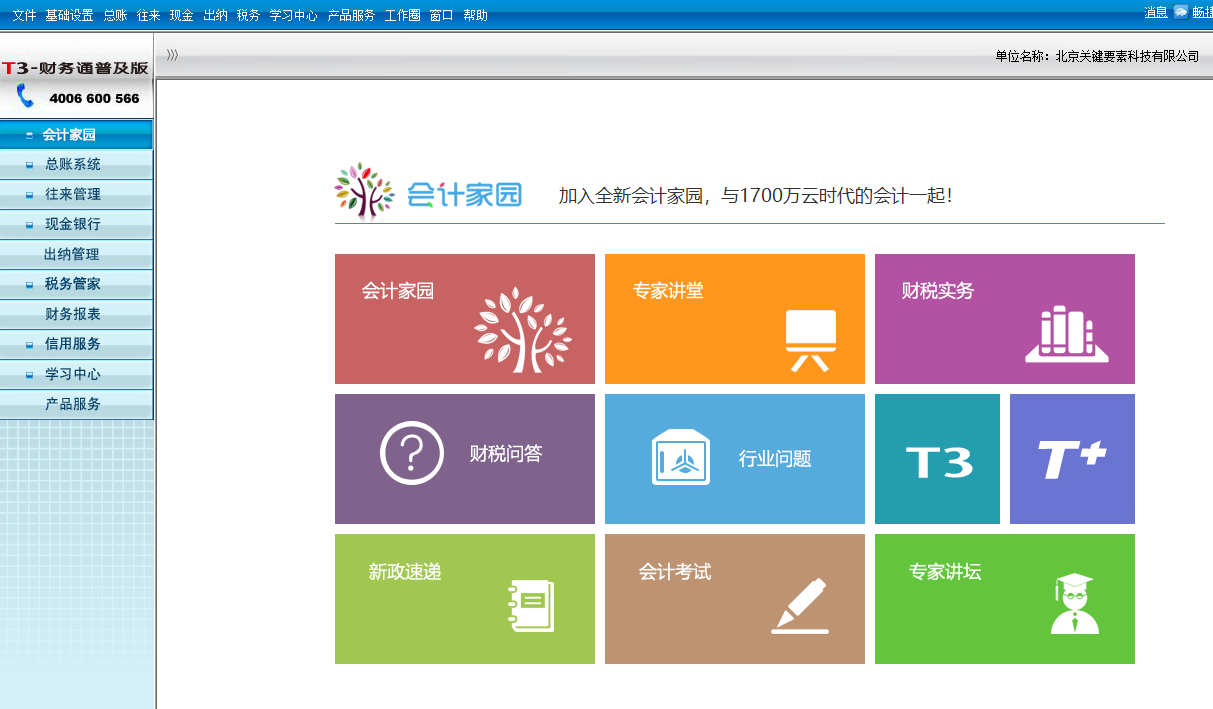Screen dimensions: 1213x709
Task: Click the 行业问题 tile icon
Action: (681, 458)
